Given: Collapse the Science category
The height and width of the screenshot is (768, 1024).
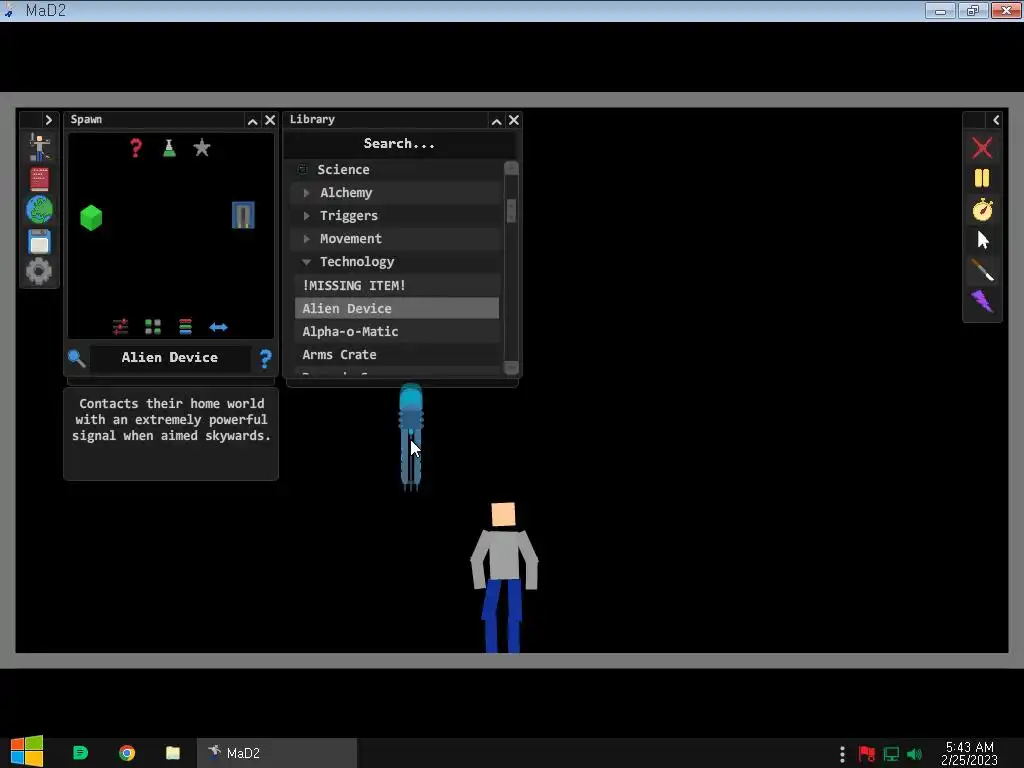Looking at the screenshot, I should pos(302,170).
